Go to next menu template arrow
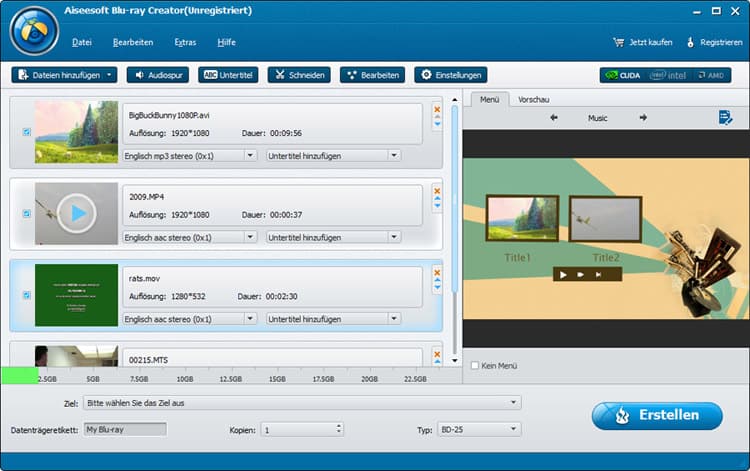The height and width of the screenshot is (471, 750). [643, 118]
